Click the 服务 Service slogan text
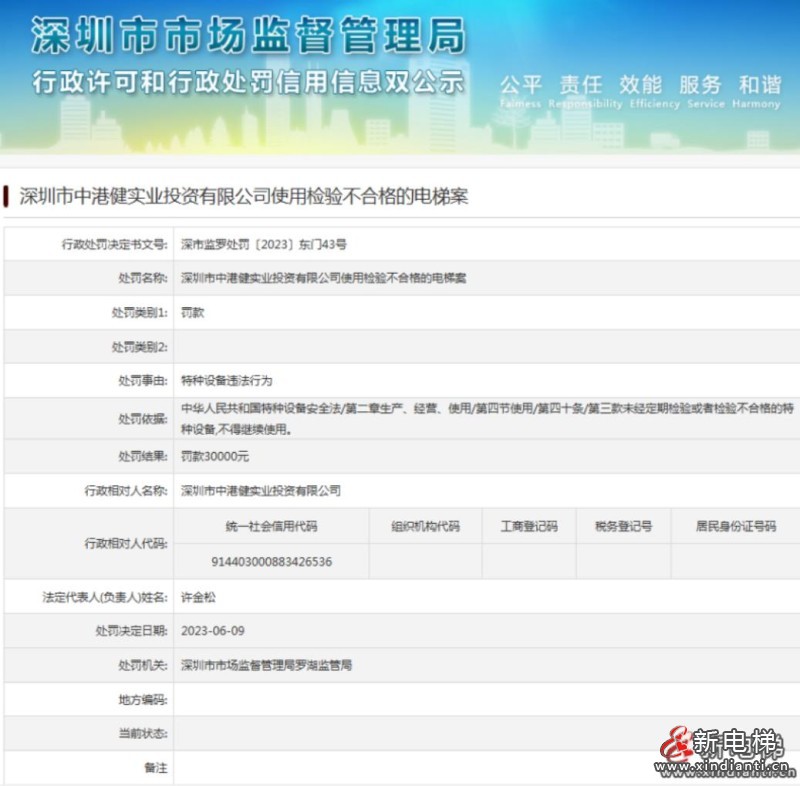This screenshot has height=786, width=800. (x=698, y=86)
